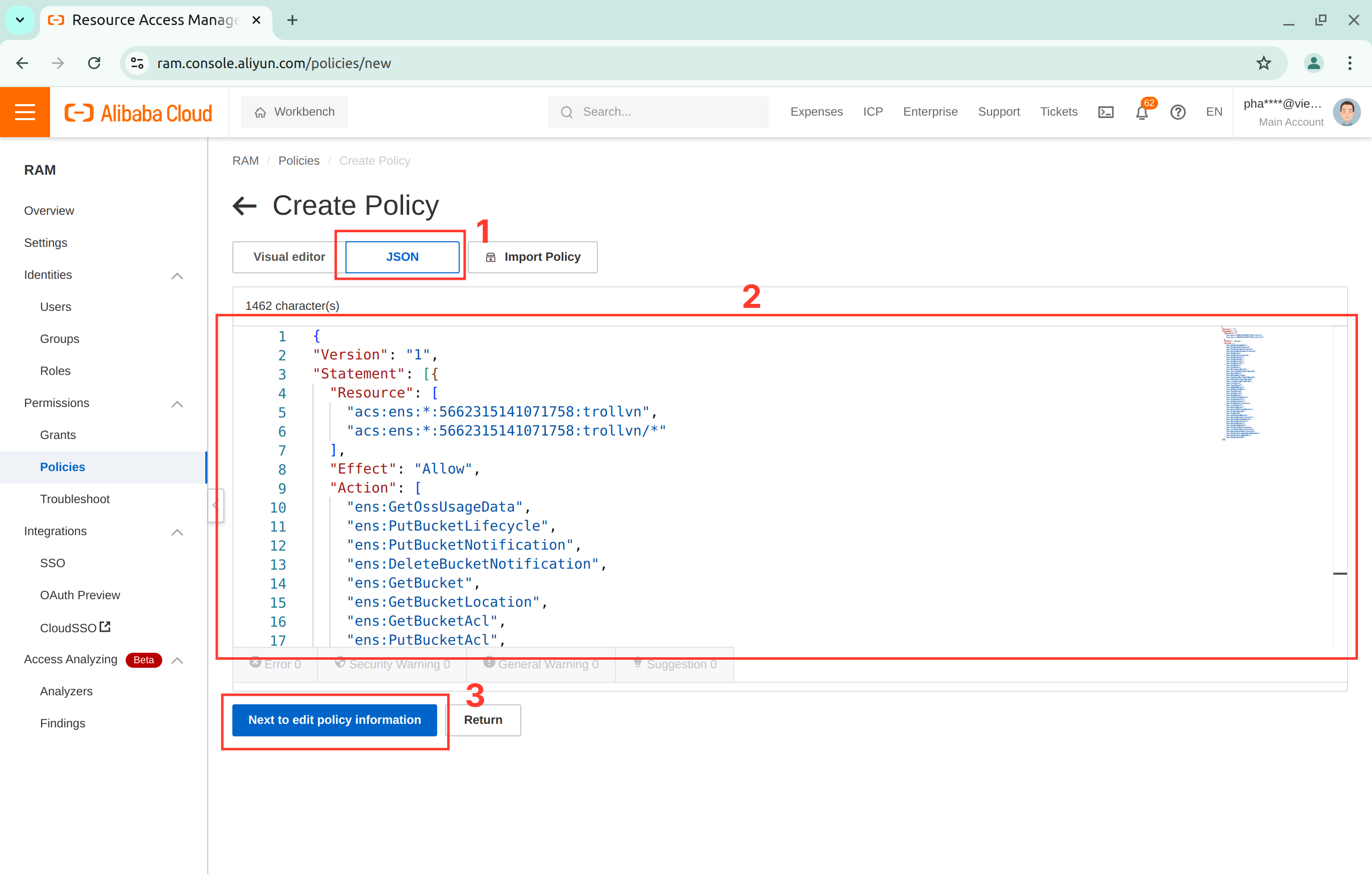Focus the Search input field
Viewport: 1372px width, 874px height.
[658, 112]
